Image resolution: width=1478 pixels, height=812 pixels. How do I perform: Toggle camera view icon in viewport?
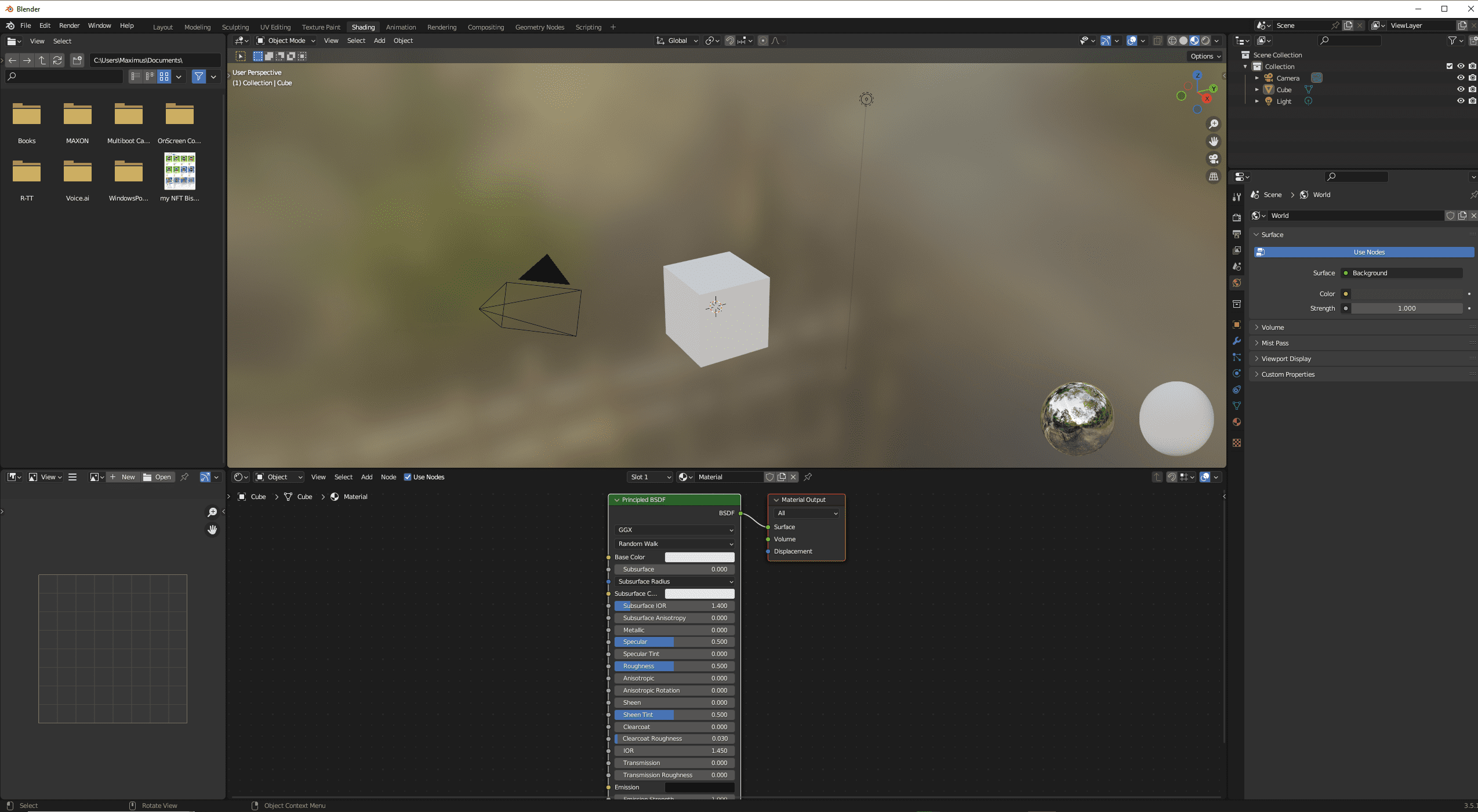[x=1213, y=159]
